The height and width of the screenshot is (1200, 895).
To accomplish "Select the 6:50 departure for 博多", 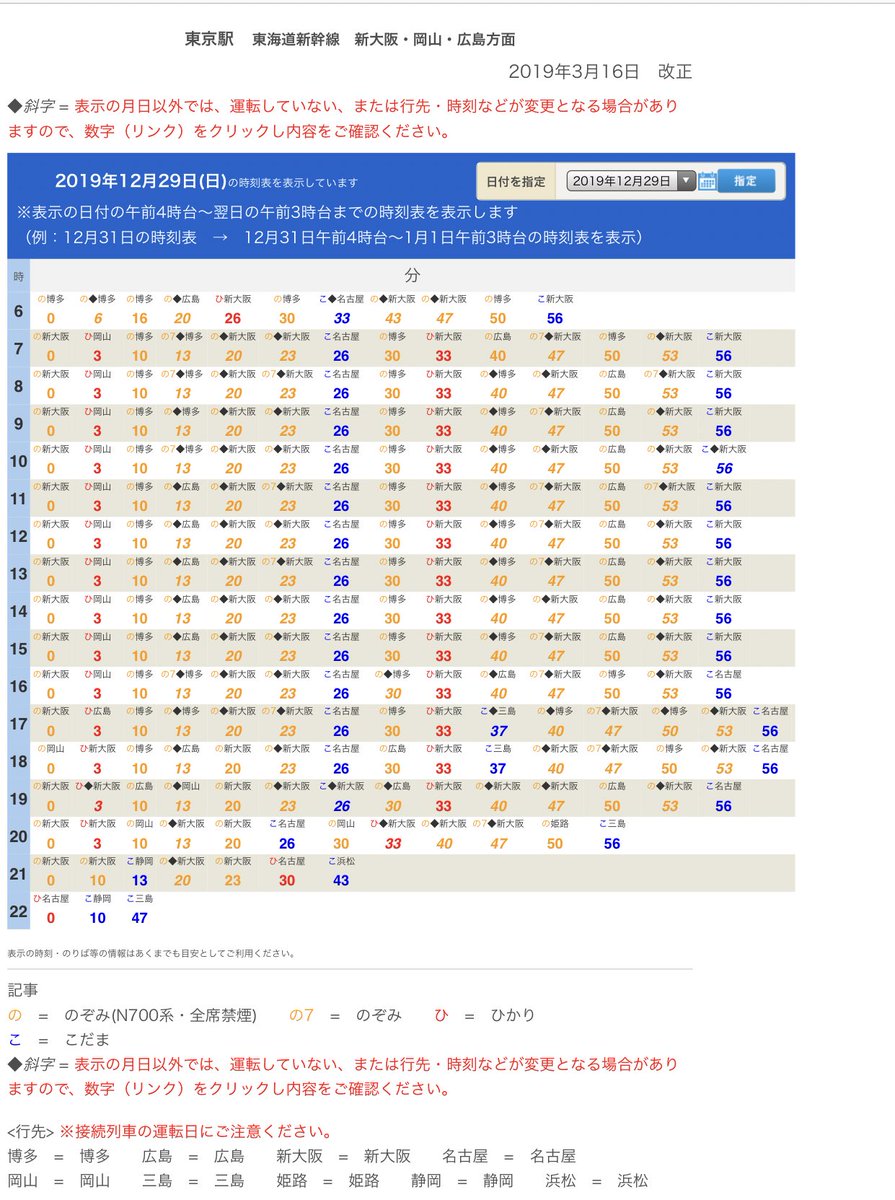I will click(499, 318).
